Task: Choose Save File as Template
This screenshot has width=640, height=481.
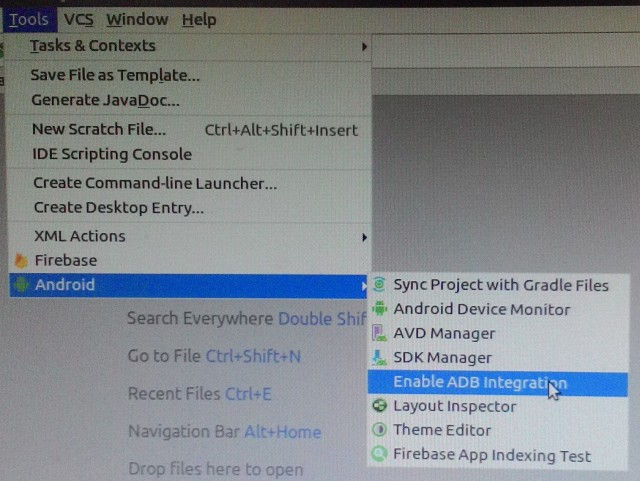Action: (189, 75)
